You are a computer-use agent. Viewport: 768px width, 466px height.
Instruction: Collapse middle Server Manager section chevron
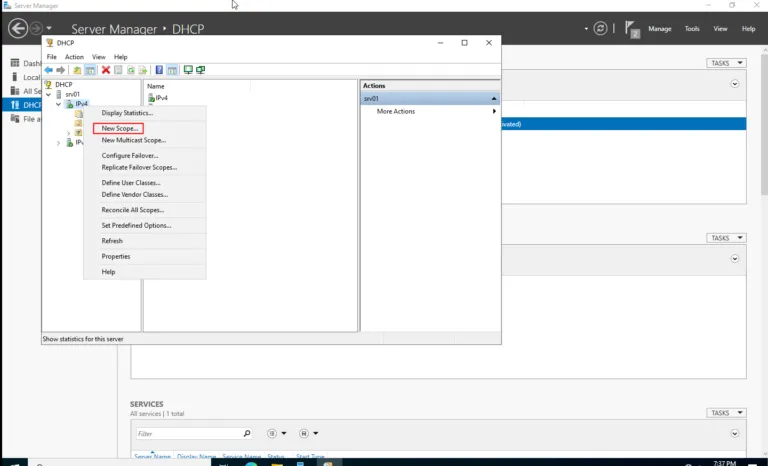coord(735,258)
